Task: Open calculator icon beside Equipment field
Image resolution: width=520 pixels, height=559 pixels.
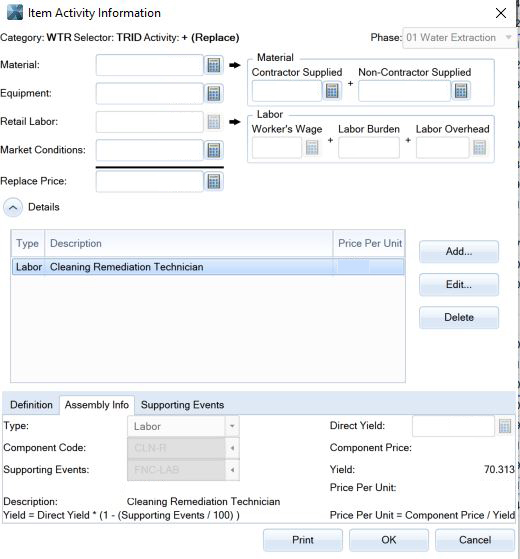Action: [213, 93]
